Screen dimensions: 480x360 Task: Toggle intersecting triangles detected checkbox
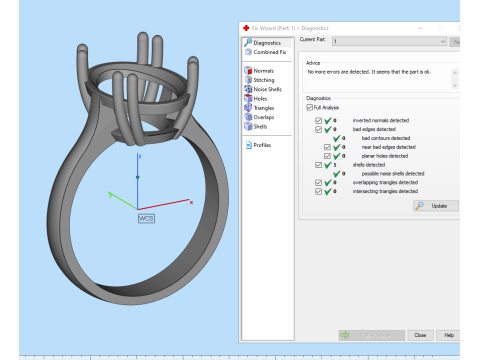click(318, 192)
